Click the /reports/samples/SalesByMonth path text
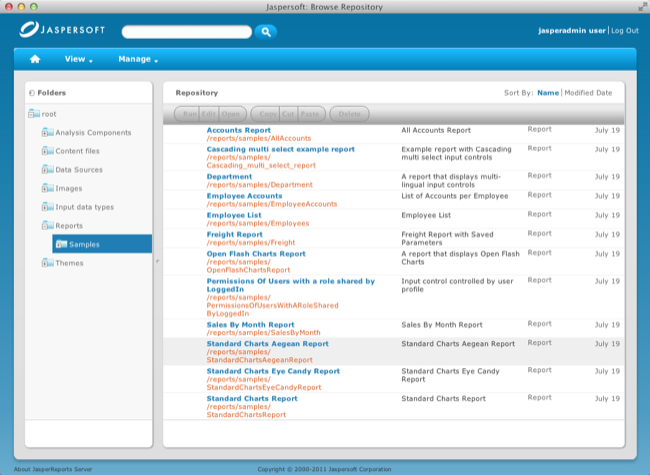Image resolution: width=650 pixels, height=475 pixels. point(263,333)
